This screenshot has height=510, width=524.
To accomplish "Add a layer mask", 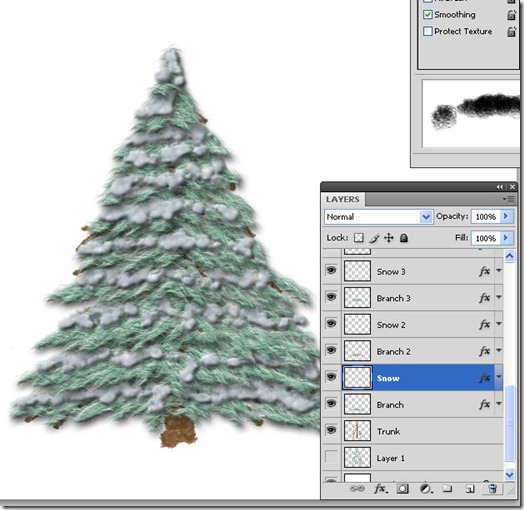I will (x=402, y=489).
